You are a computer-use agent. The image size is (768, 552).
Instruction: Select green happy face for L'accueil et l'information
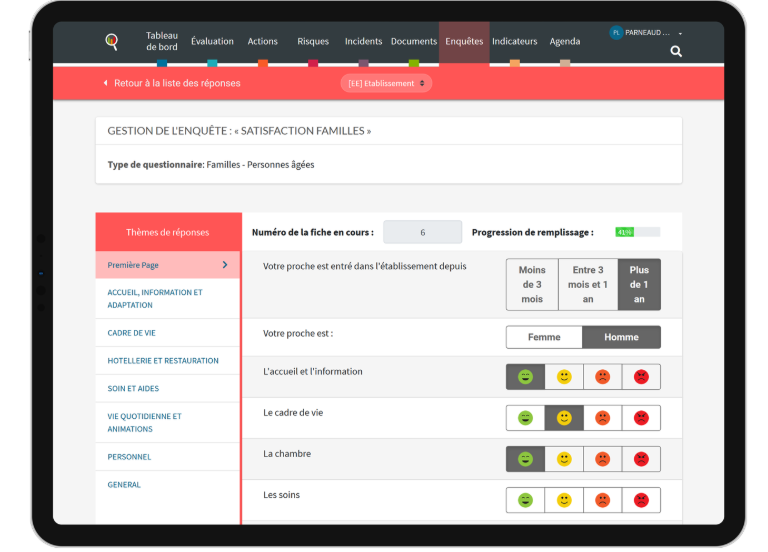click(525, 377)
